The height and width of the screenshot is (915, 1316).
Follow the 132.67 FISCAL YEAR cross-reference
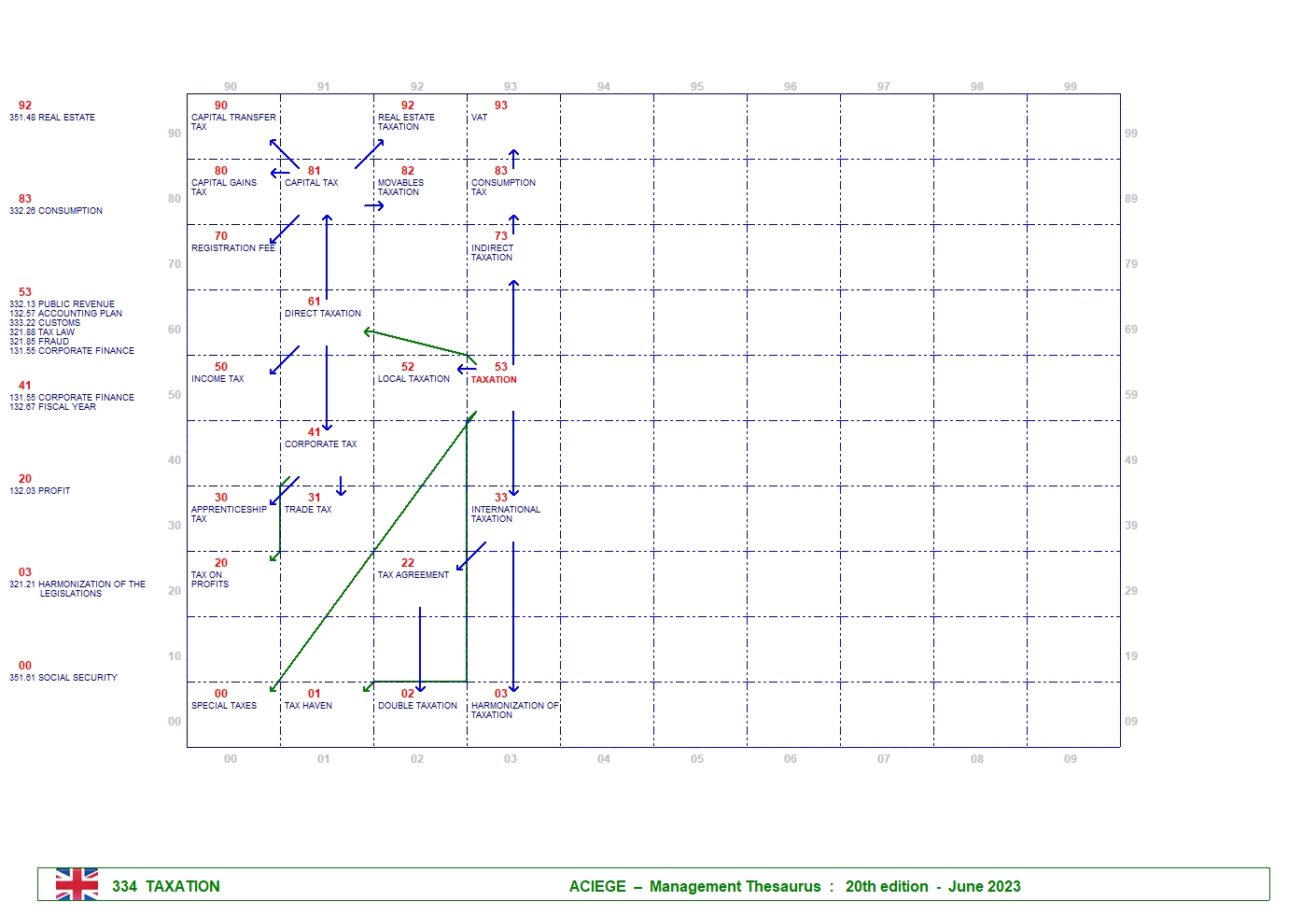52,407
